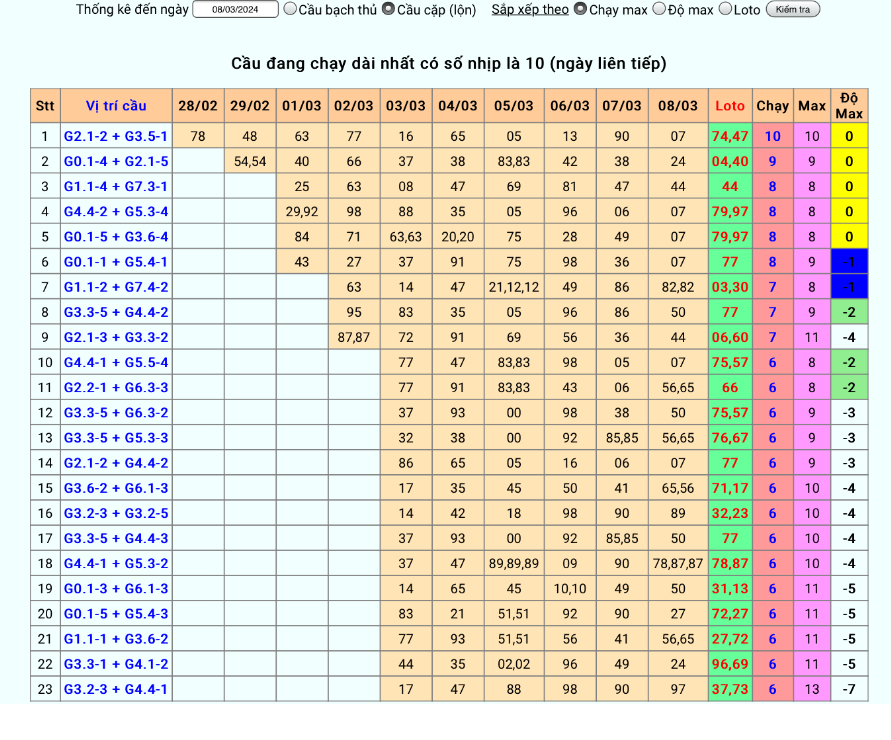Click the 'G3.2-3 + G4.4-1' link in the last row
This screenshot has height=740, width=891.
(x=116, y=689)
